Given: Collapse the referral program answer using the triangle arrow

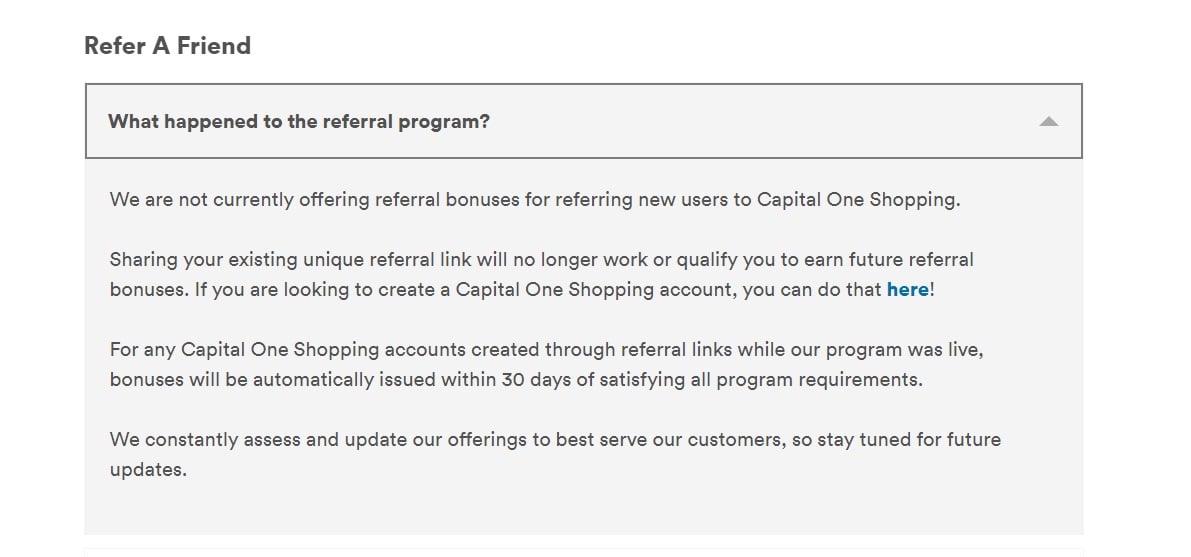Looking at the screenshot, I should [x=1048, y=122].
